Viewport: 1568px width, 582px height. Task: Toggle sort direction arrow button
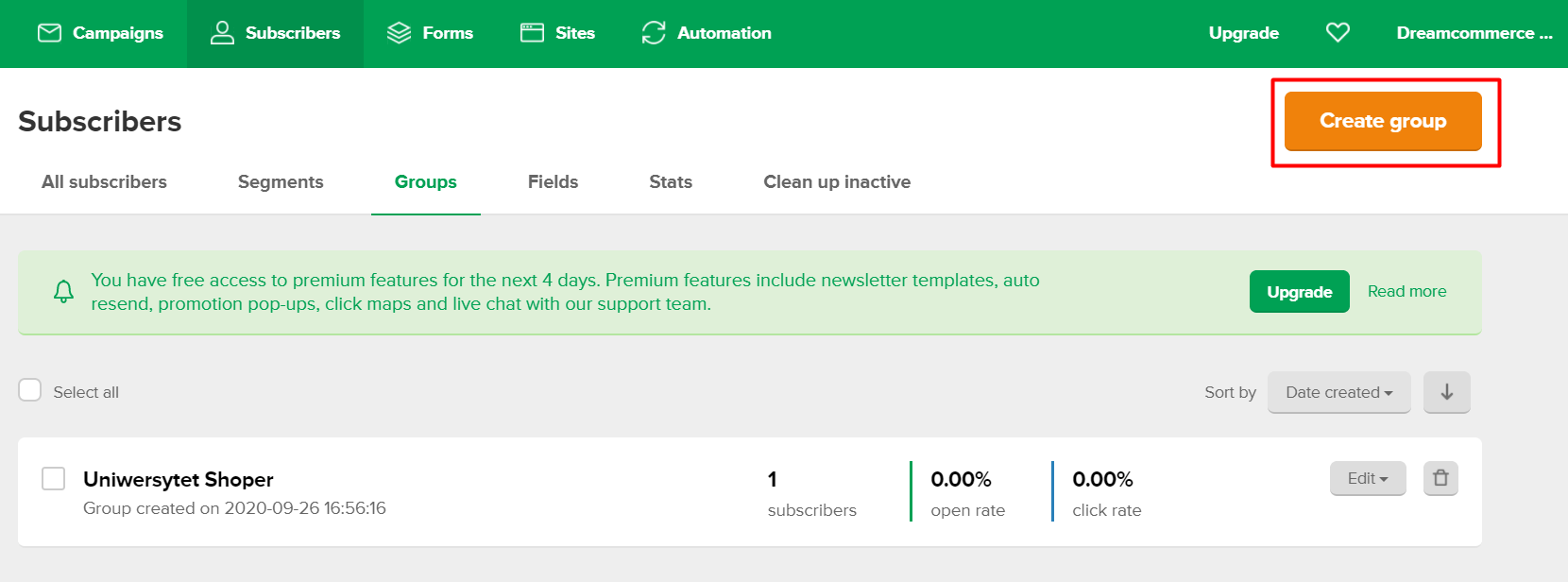[x=1446, y=392]
